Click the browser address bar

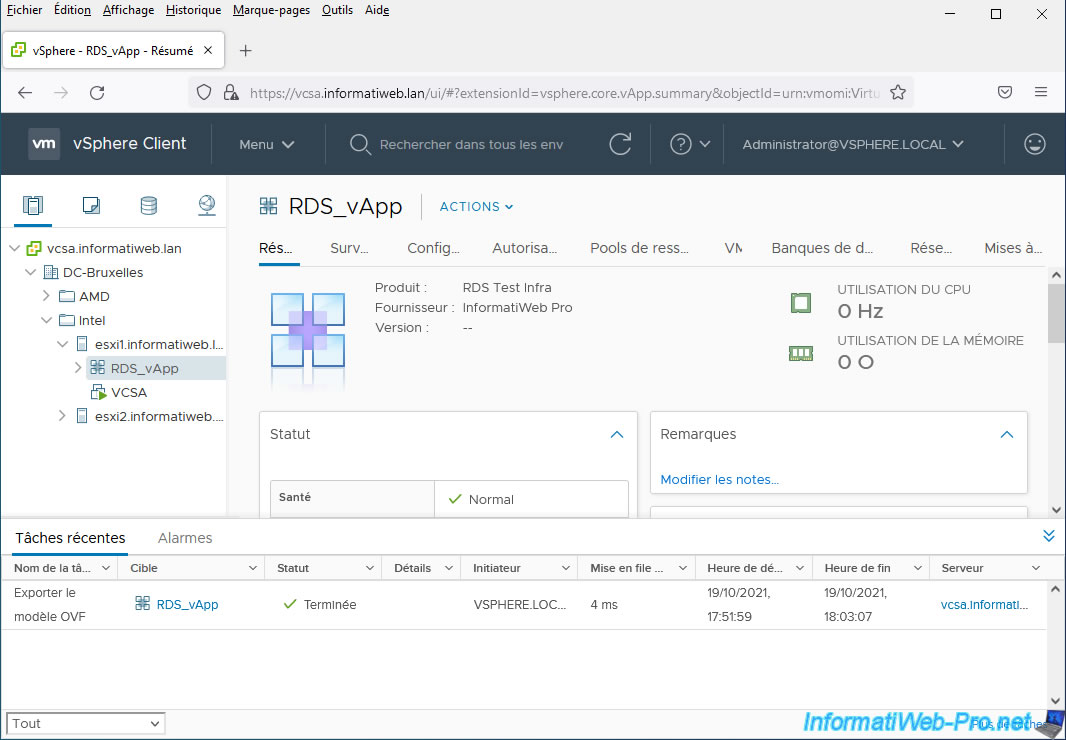point(564,92)
